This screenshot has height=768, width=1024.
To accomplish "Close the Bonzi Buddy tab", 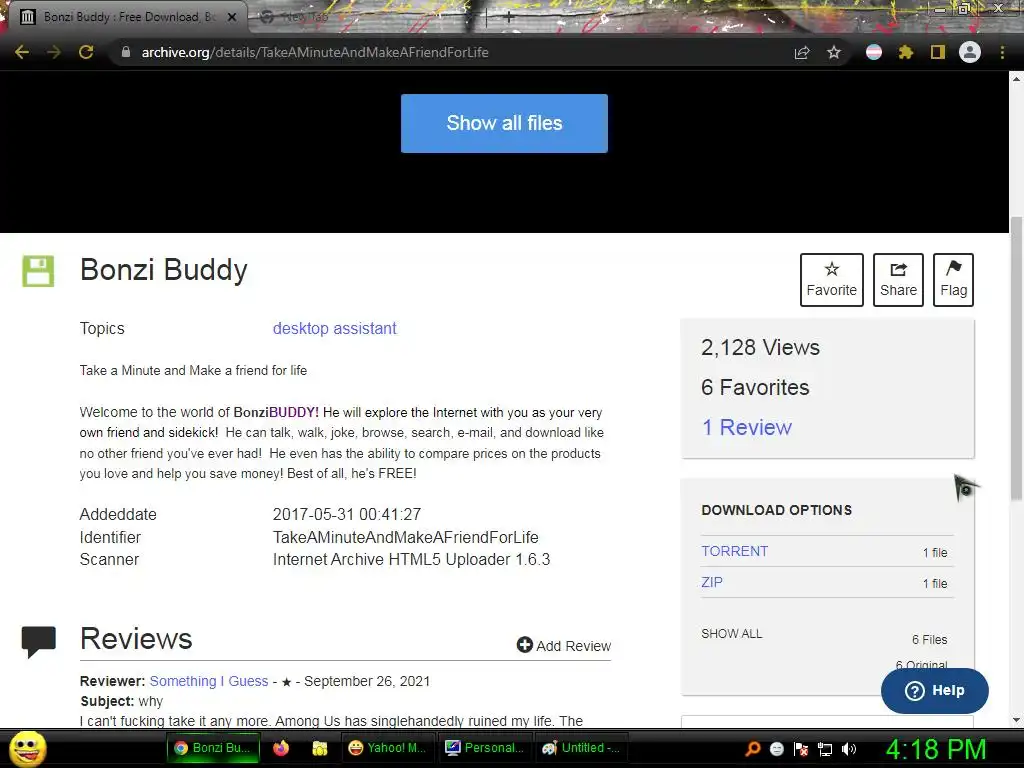I will point(232,17).
